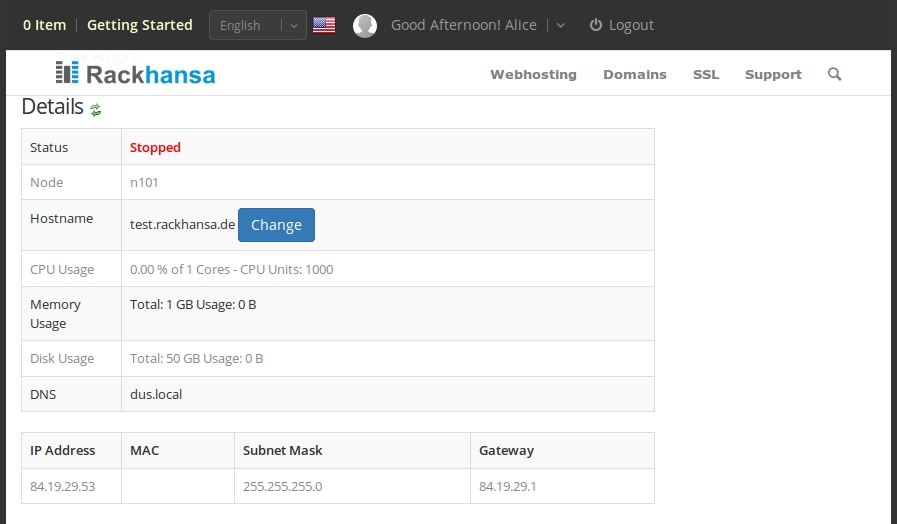Viewport: 897px width, 524px height.
Task: Click the Good Afternoon! Alice text
Action: 463,25
